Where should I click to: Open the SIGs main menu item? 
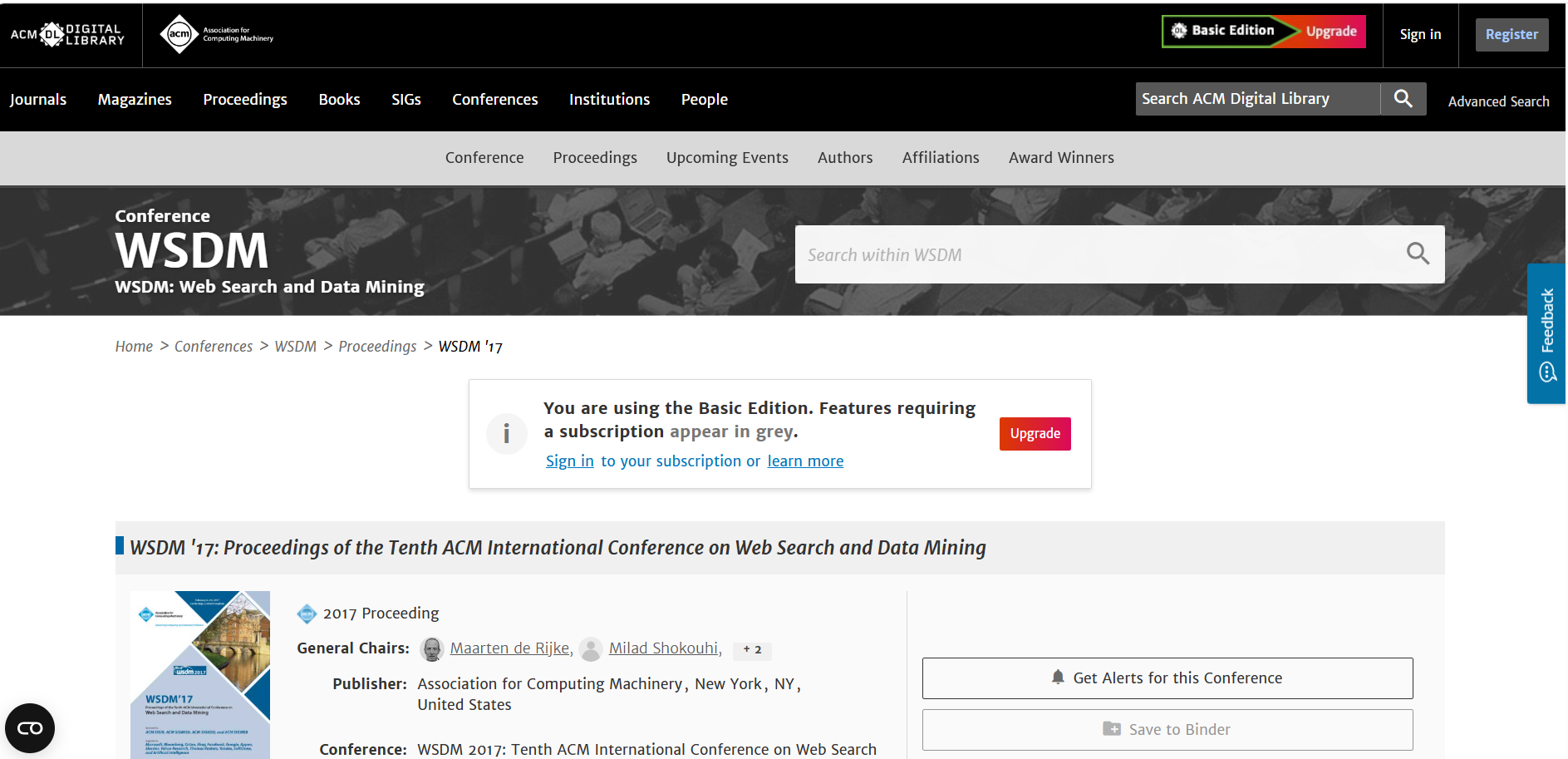tap(406, 100)
